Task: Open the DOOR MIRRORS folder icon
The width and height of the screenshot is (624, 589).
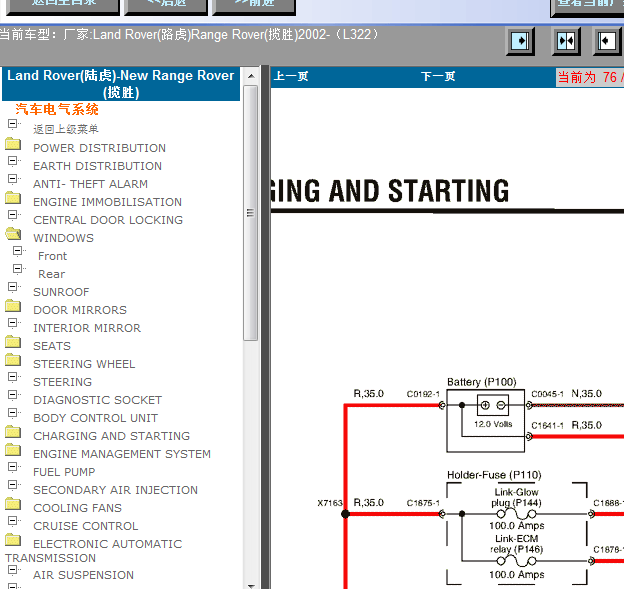Action: (13, 306)
